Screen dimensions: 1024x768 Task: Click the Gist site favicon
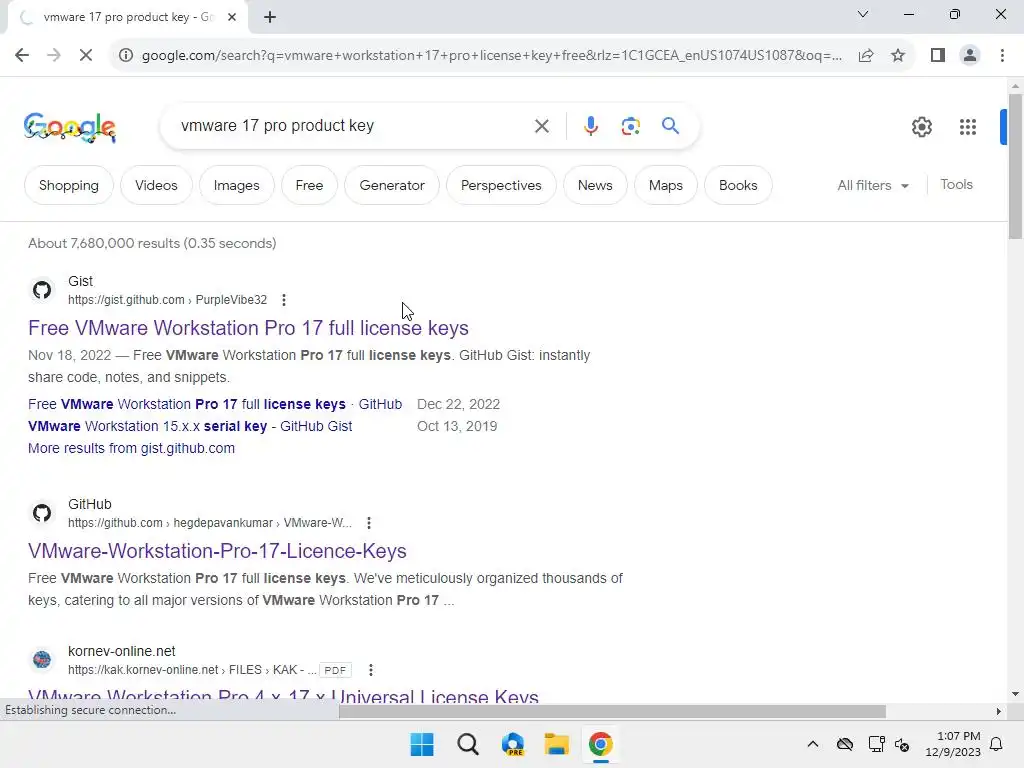click(x=42, y=290)
